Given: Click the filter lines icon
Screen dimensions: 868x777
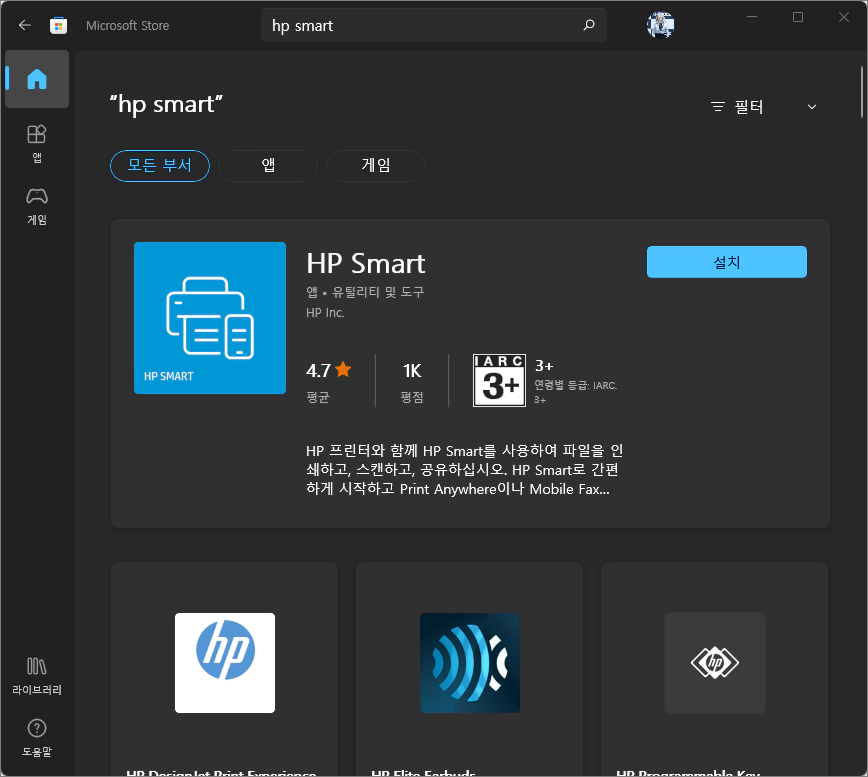Looking at the screenshot, I should pos(718,106).
